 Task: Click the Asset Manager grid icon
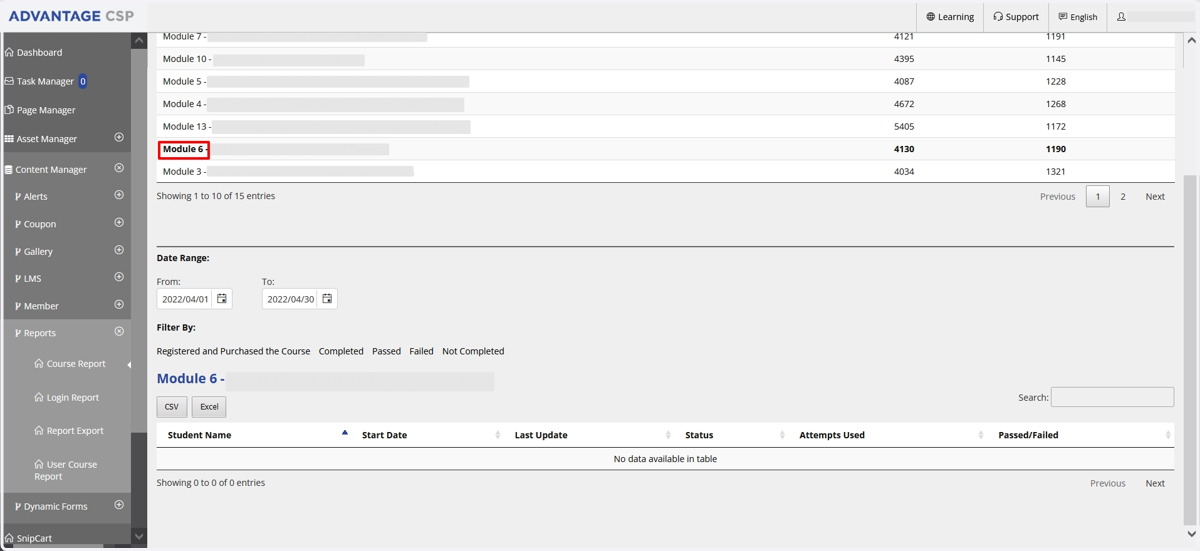point(9,139)
